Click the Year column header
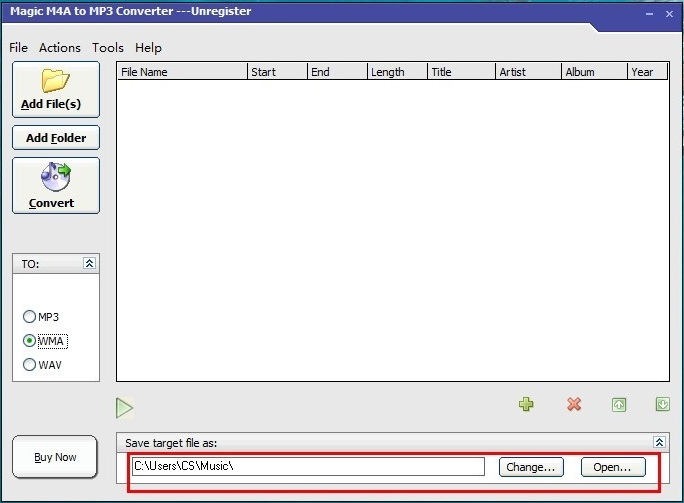This screenshot has height=503, width=684. (647, 72)
